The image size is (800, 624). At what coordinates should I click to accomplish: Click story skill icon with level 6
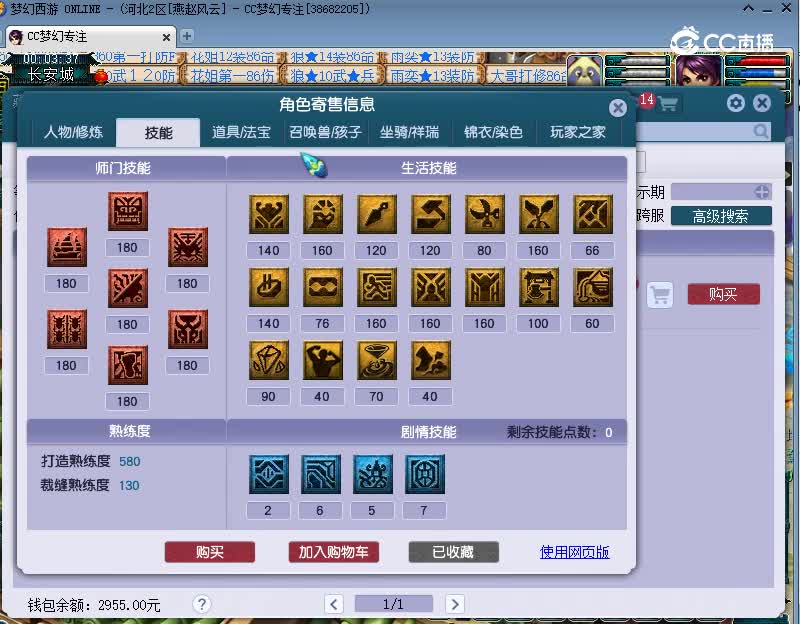tap(320, 475)
